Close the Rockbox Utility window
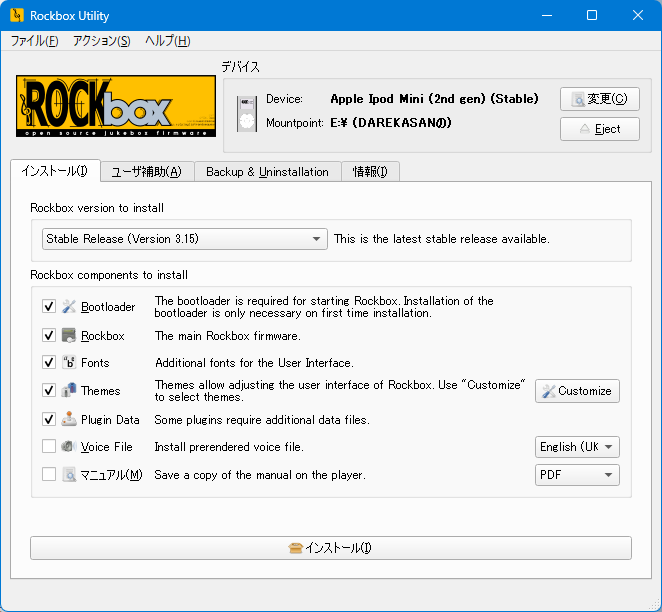This screenshot has width=662, height=612. pos(638,16)
